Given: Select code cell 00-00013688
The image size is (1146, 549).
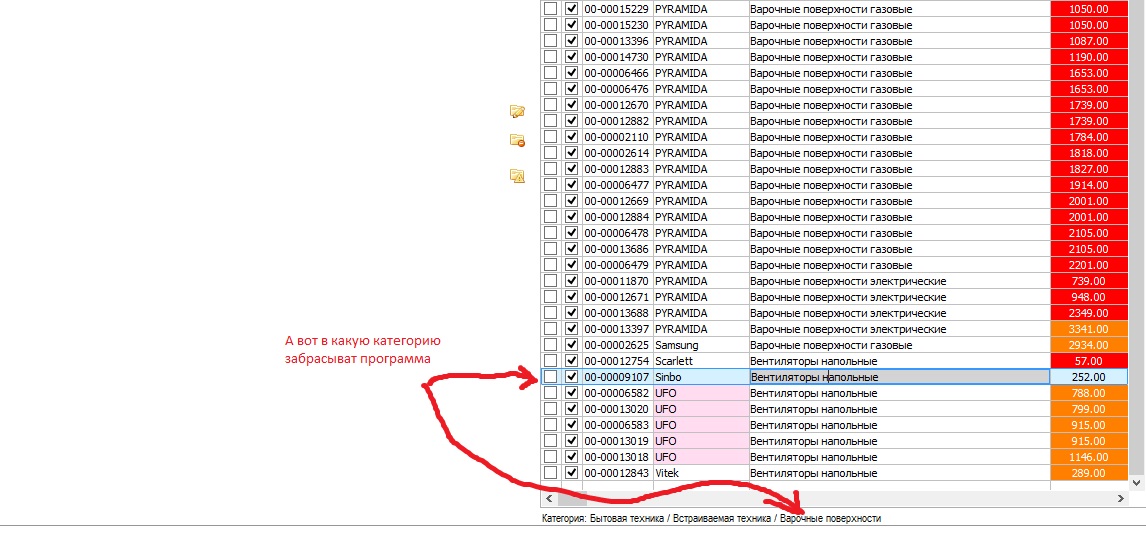Looking at the screenshot, I should point(618,313).
